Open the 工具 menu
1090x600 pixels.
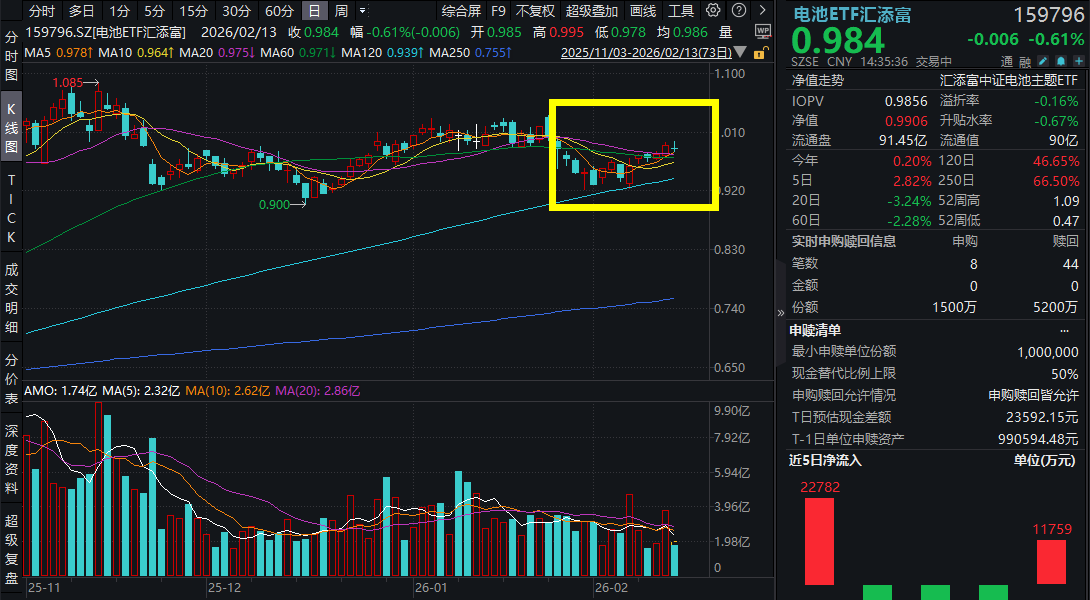(680, 10)
